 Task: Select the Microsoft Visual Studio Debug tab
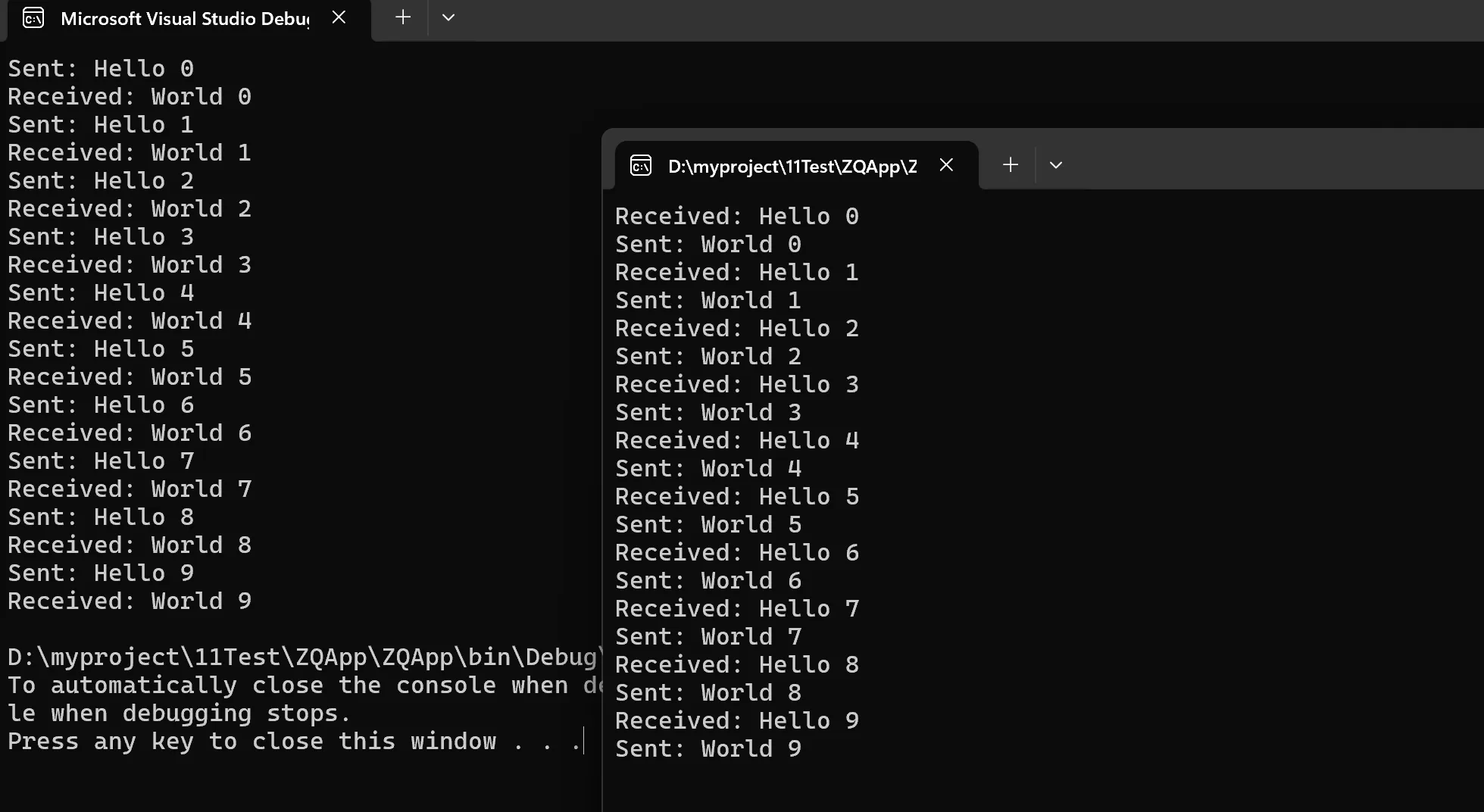pyautogui.click(x=184, y=19)
